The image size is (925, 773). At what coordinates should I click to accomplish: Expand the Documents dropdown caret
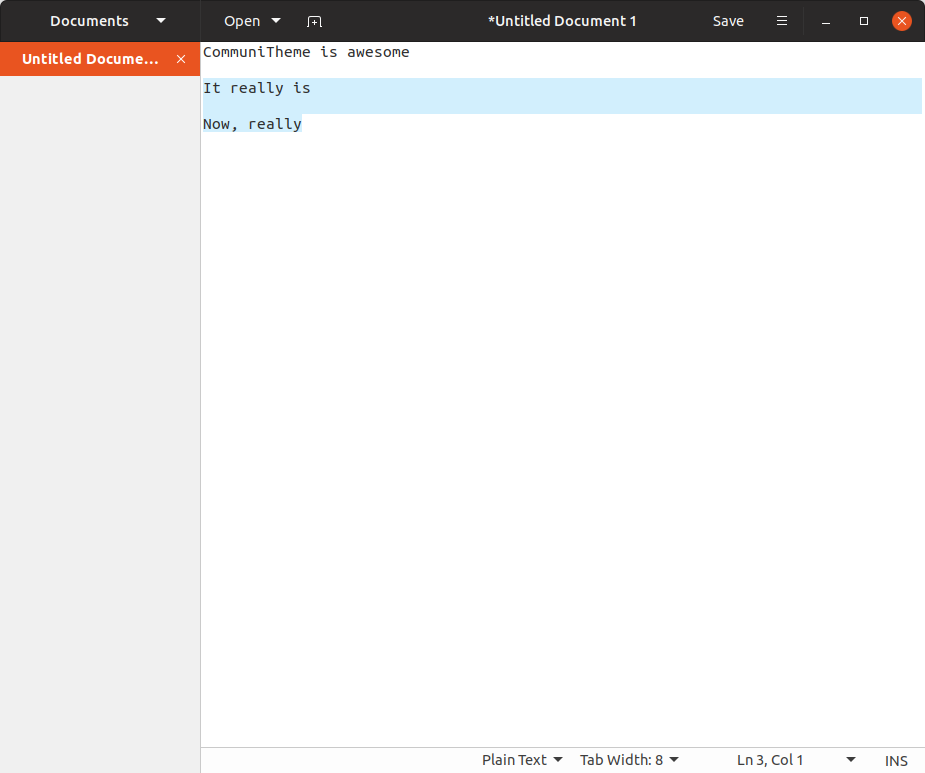pos(160,20)
